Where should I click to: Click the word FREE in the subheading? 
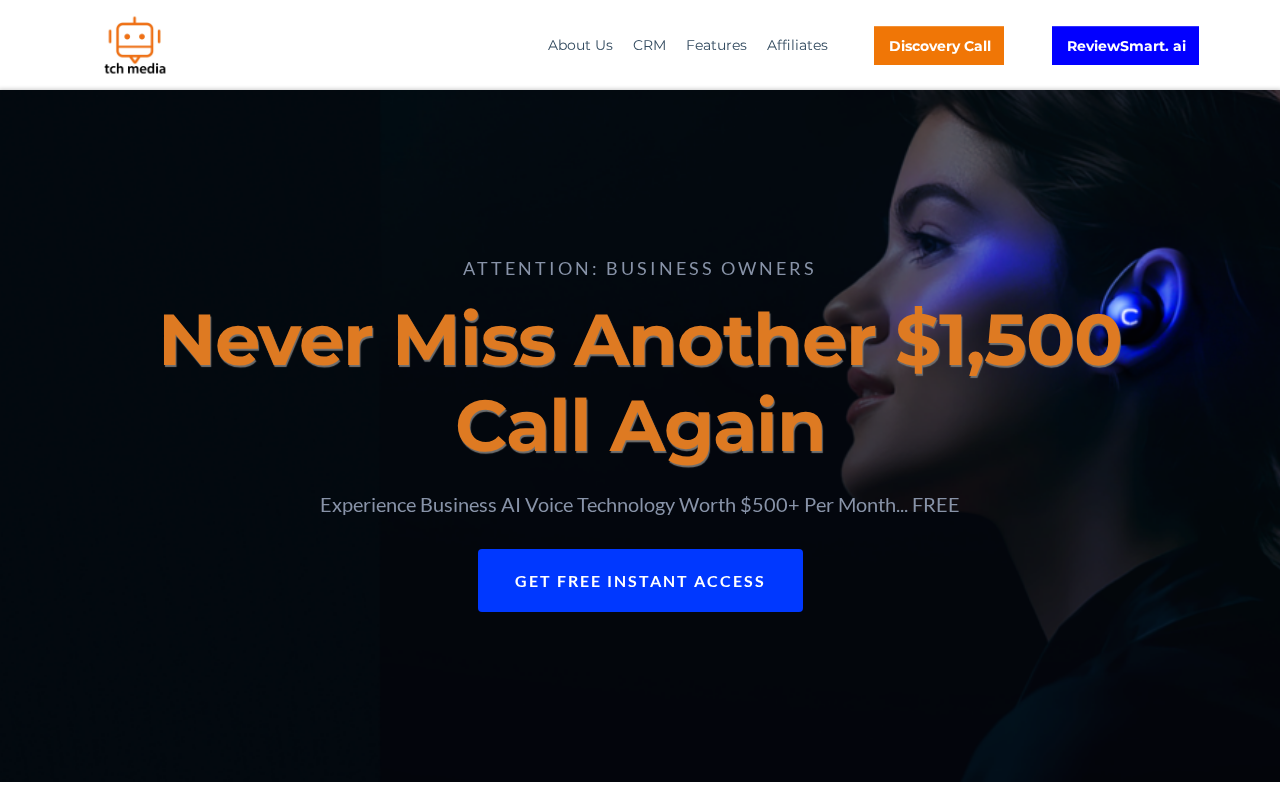935,505
